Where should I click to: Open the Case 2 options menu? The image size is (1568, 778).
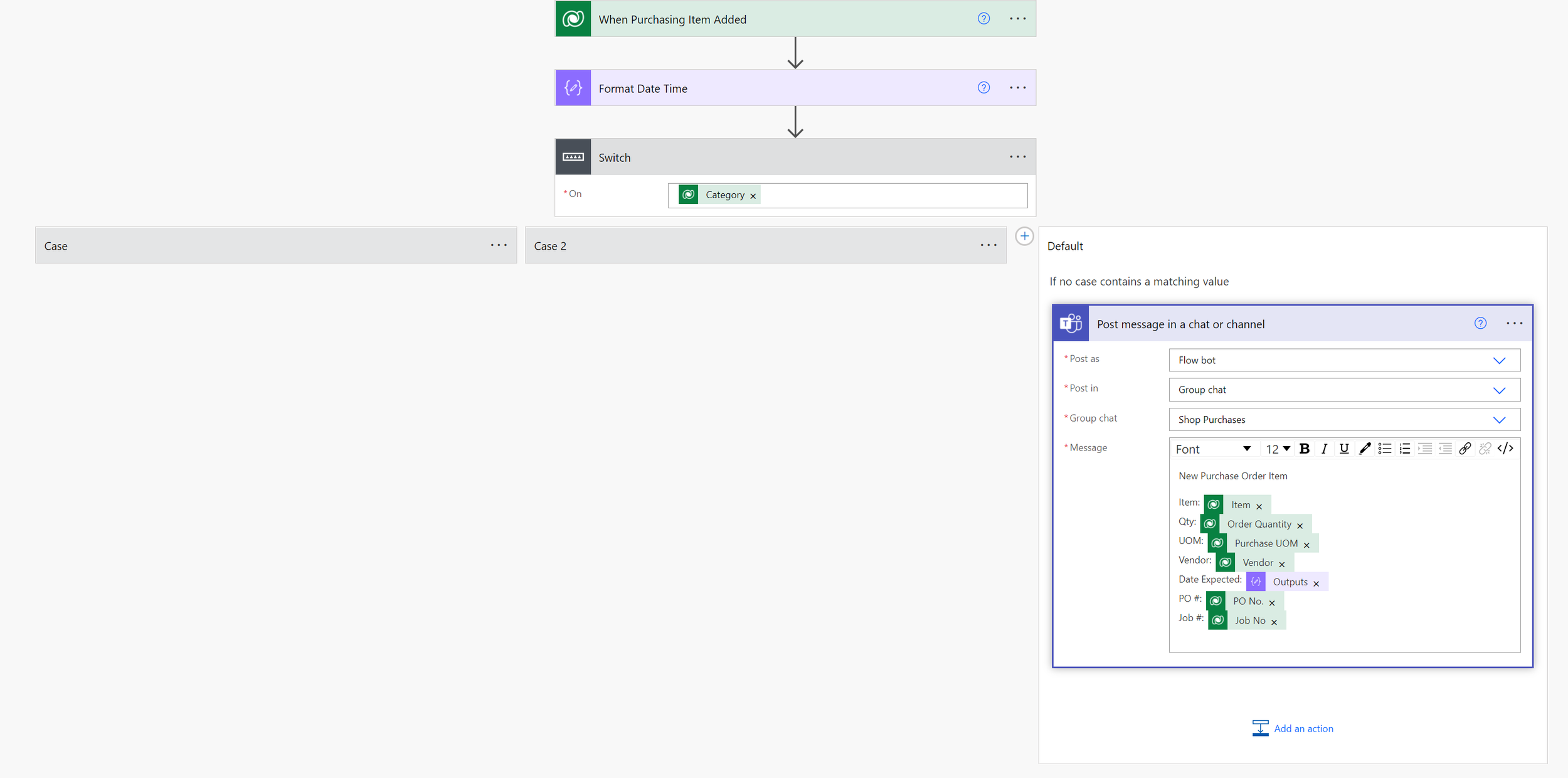click(x=988, y=245)
